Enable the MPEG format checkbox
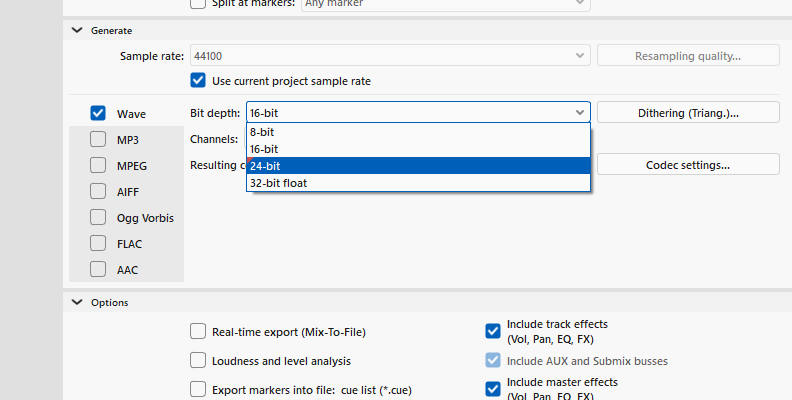Viewport: 792px width, 400px height. click(98, 165)
